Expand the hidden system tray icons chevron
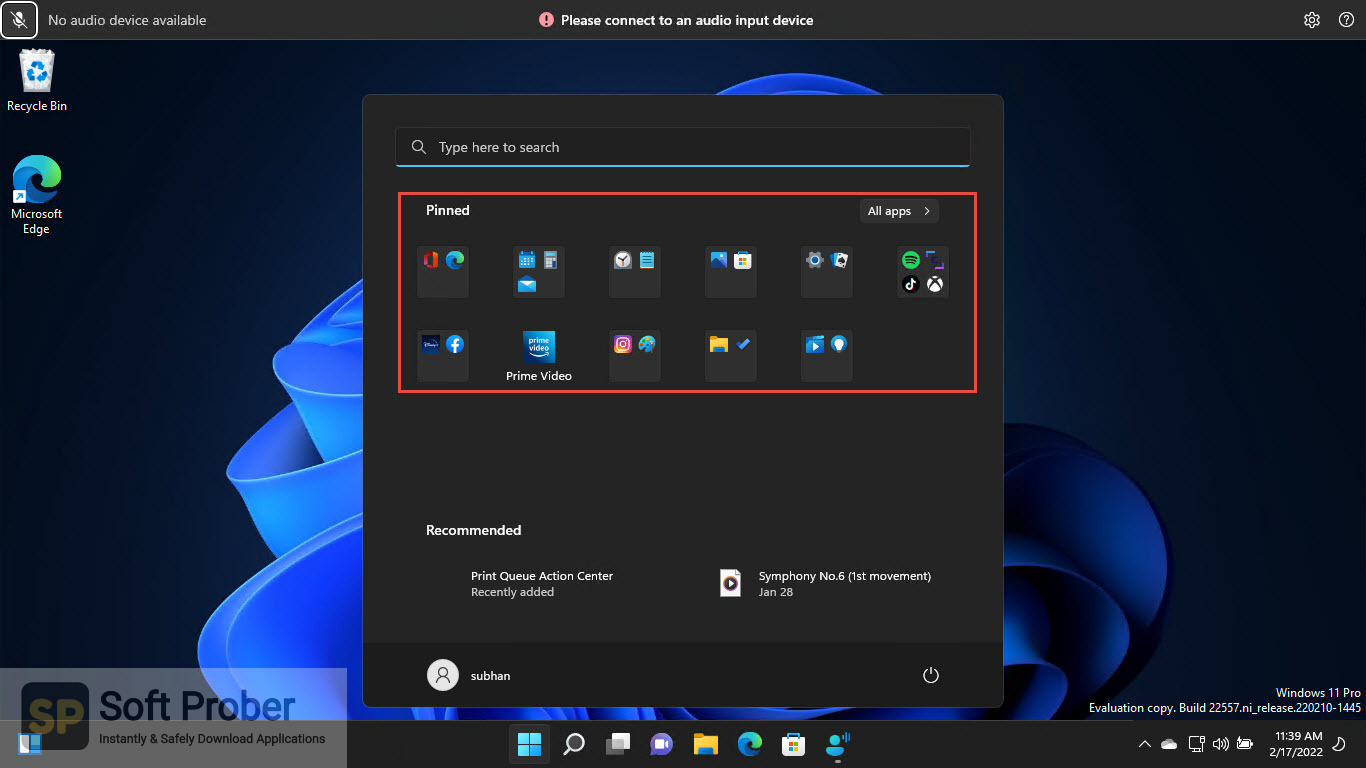Image resolution: width=1366 pixels, height=768 pixels. [x=1144, y=744]
